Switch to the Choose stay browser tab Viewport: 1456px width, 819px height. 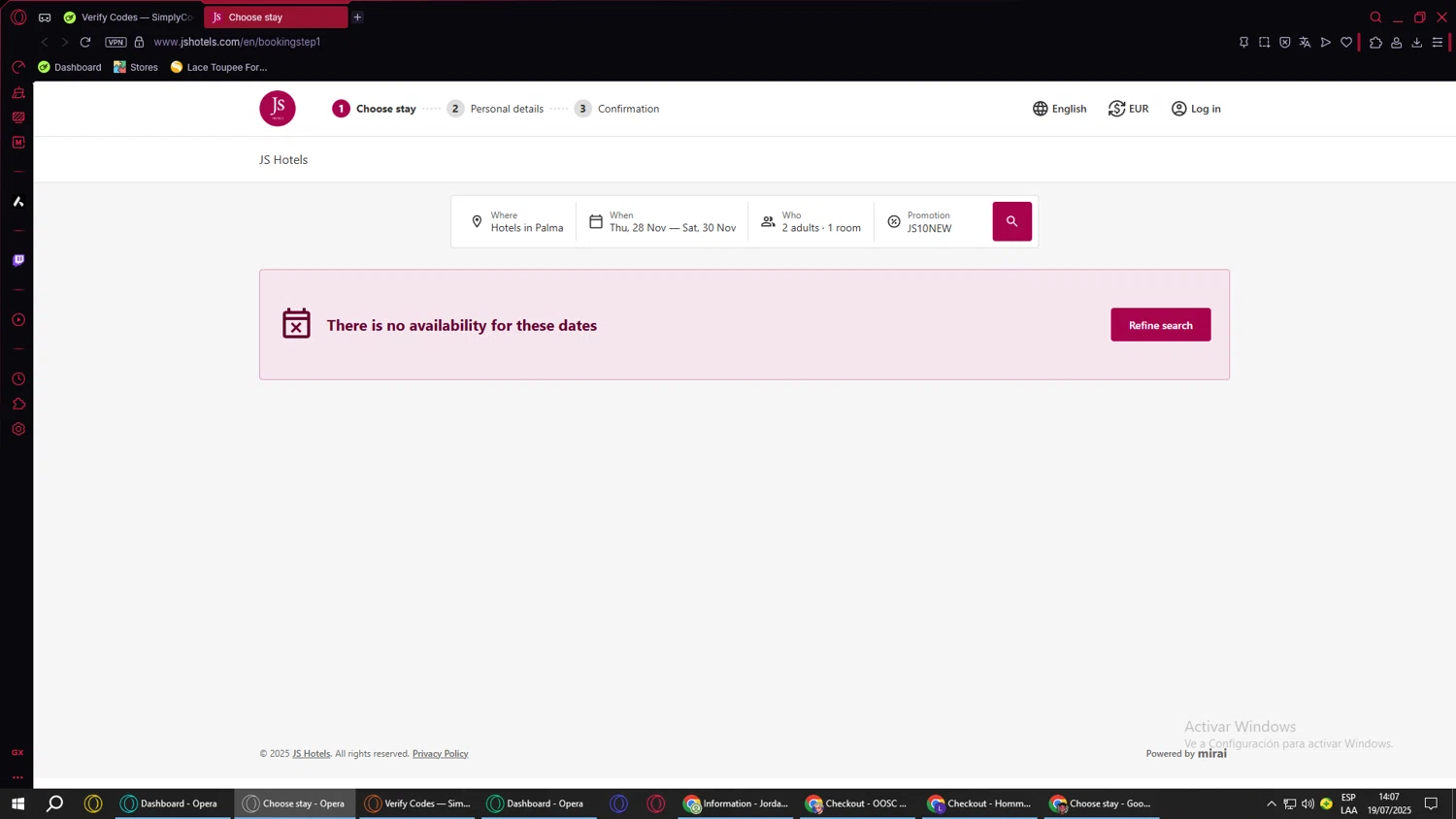coord(276,17)
